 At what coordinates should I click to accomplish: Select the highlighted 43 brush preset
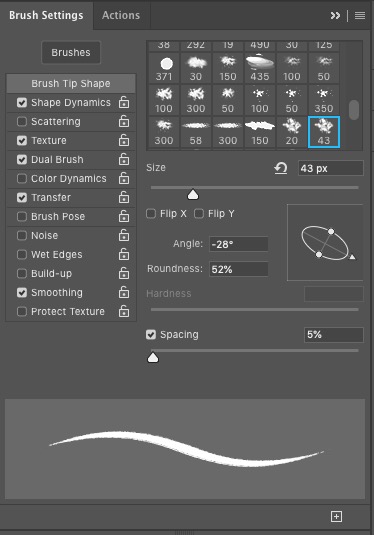[x=324, y=132]
